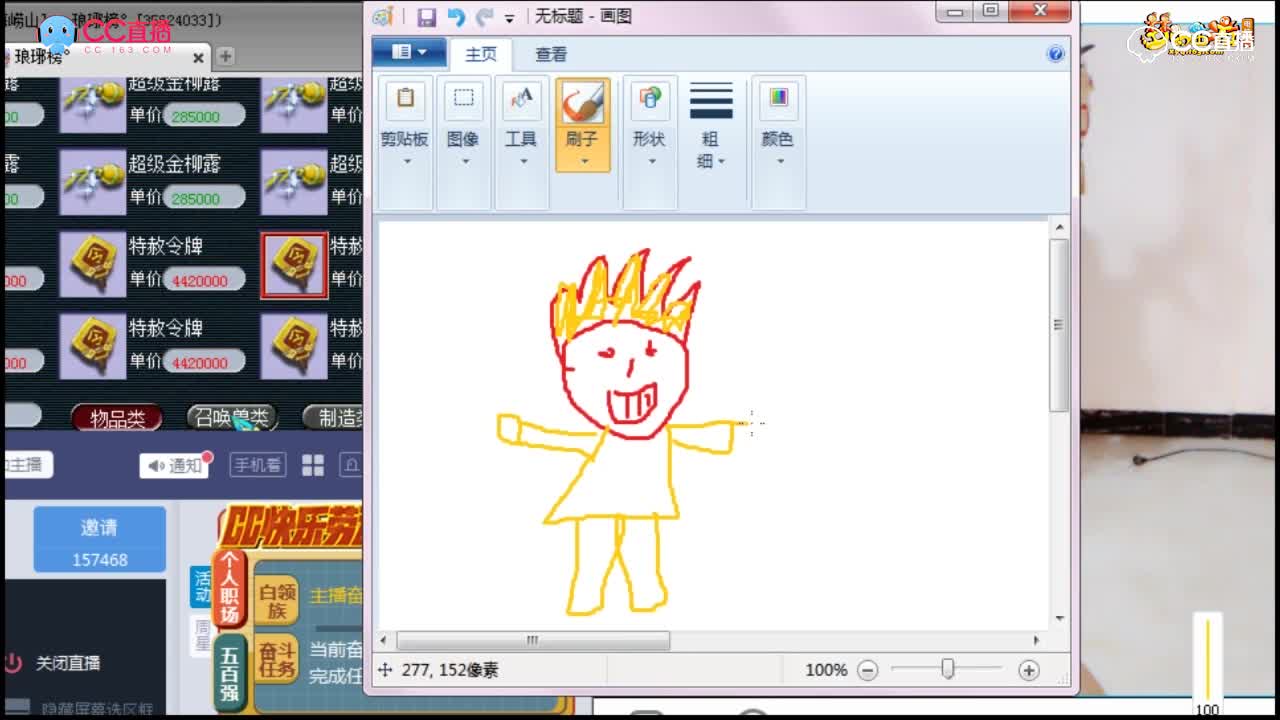Viewport: 1280px width, 720px height.
Task: Expand the Colors dropdown arrow
Action: click(x=780, y=161)
